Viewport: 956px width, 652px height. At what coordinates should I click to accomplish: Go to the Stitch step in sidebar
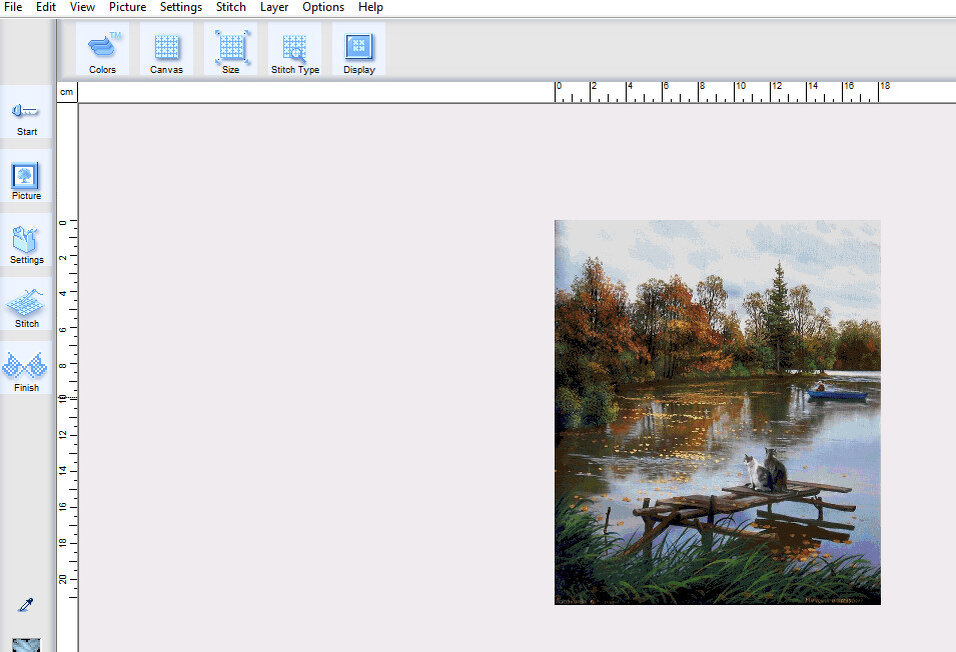click(x=26, y=305)
